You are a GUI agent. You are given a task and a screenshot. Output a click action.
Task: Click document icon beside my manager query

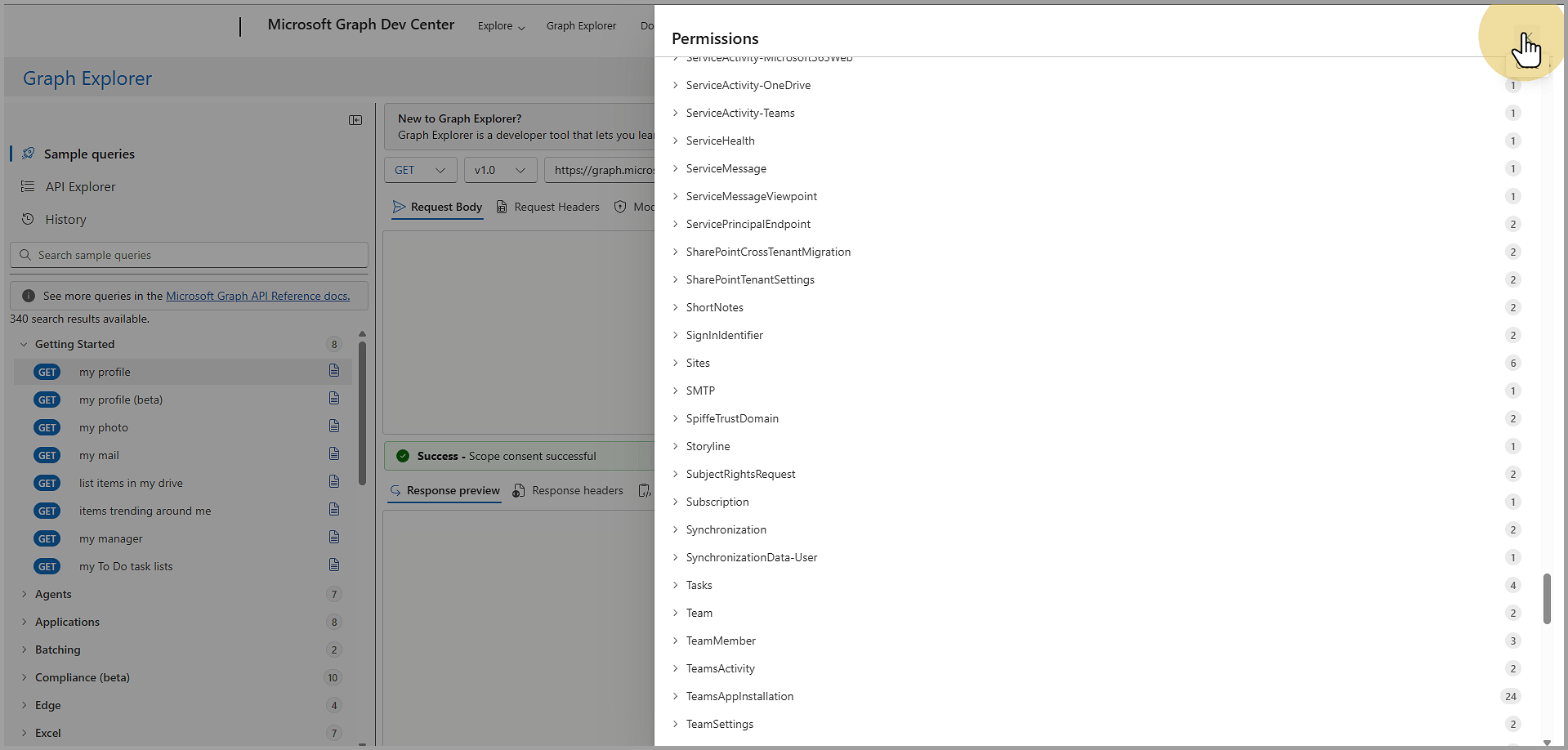(334, 538)
